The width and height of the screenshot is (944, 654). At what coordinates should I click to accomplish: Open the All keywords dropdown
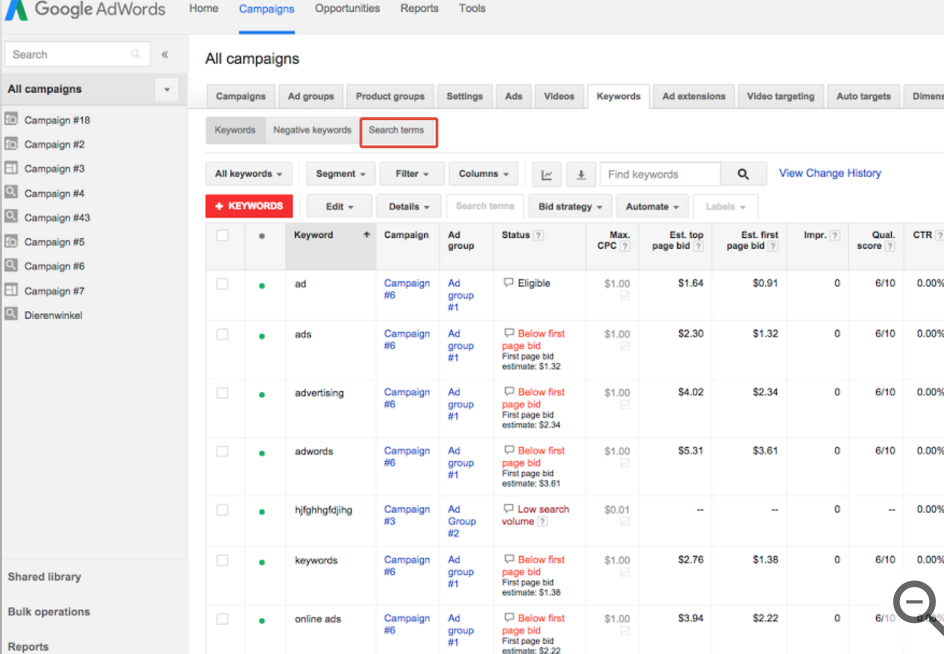coord(249,174)
